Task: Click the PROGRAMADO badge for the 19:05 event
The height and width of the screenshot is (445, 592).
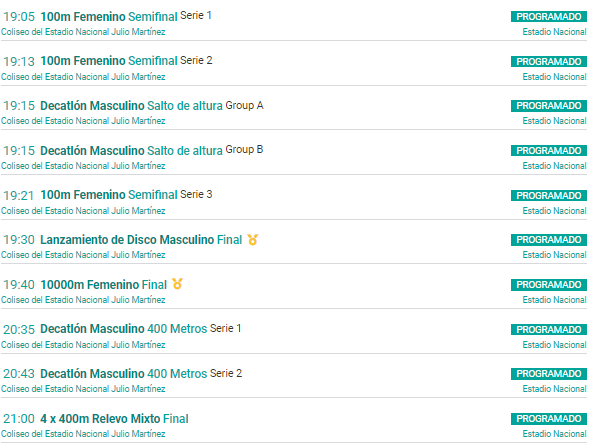Action: tap(549, 17)
